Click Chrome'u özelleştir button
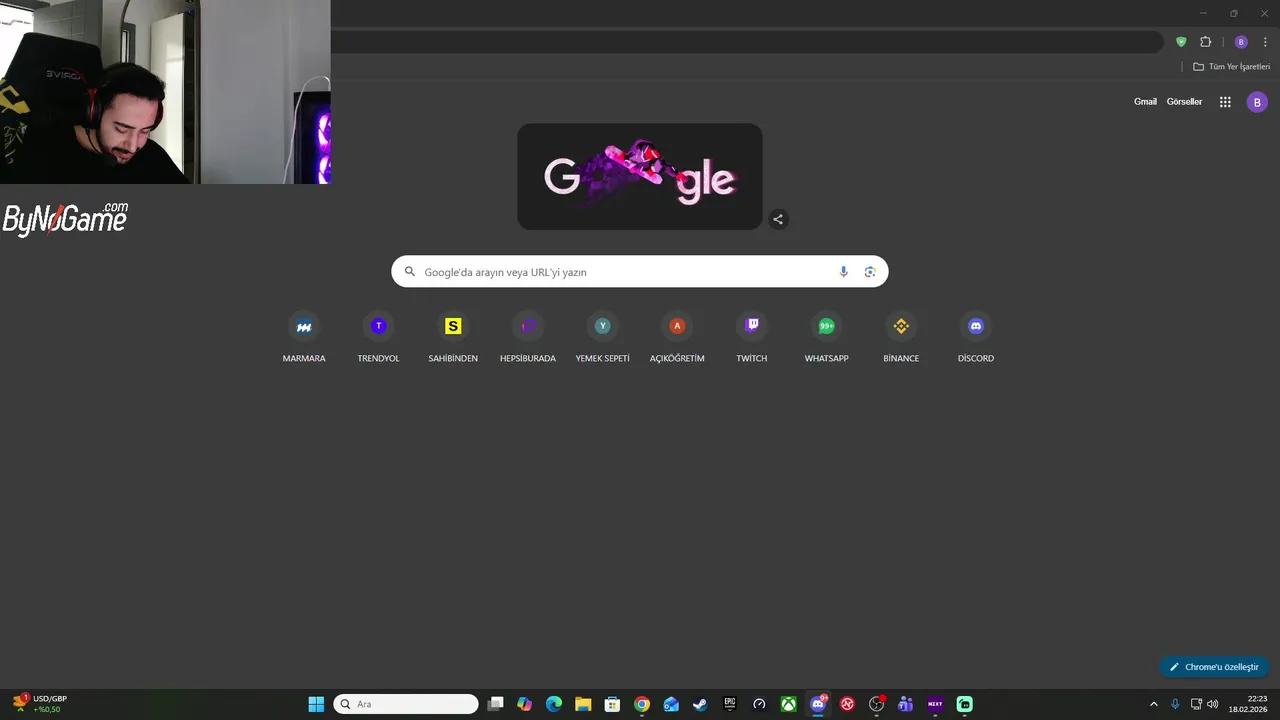This screenshot has width=1280, height=720. point(1214,667)
